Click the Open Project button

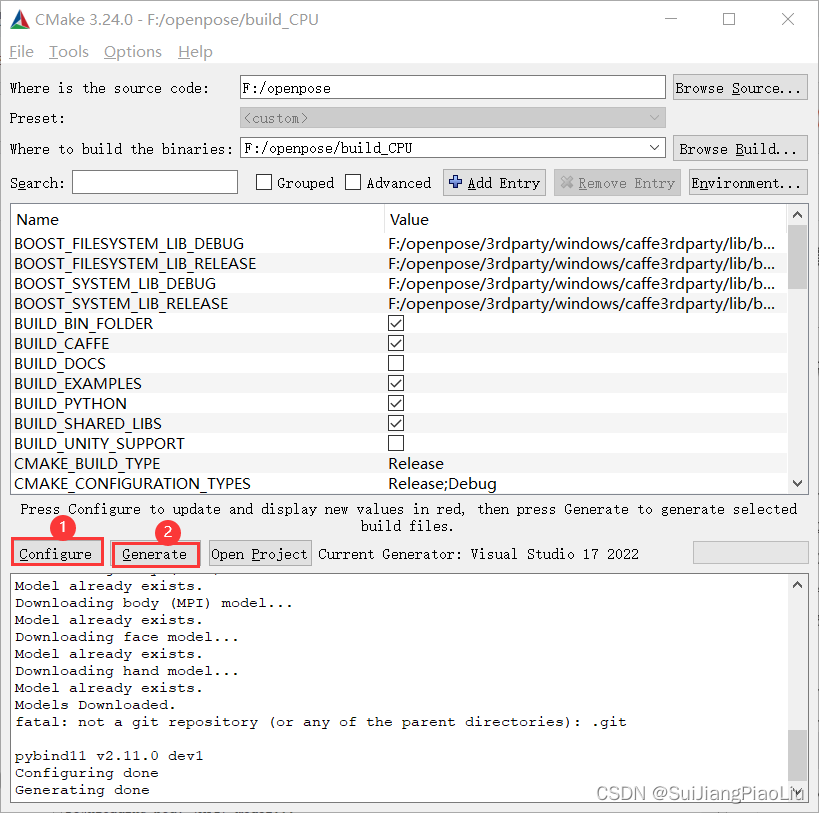coord(260,553)
